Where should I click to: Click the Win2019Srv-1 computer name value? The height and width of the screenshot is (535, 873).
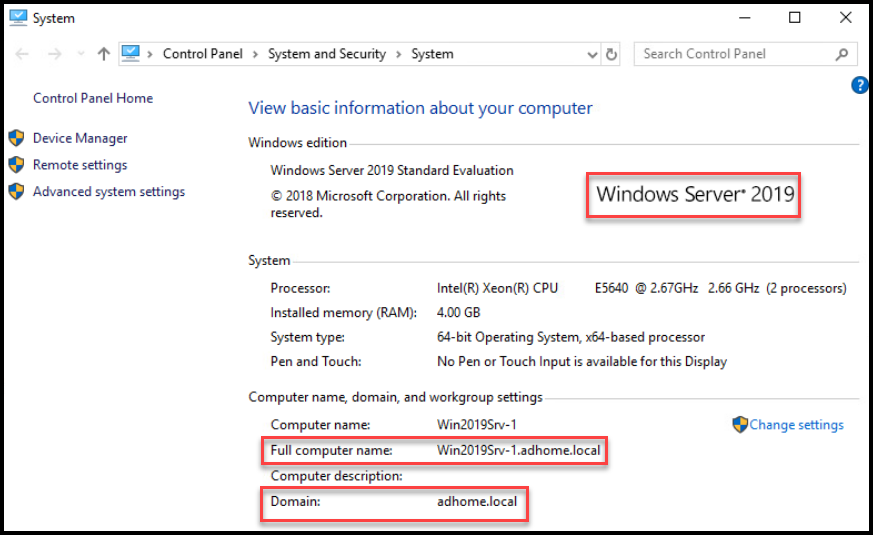(477, 425)
